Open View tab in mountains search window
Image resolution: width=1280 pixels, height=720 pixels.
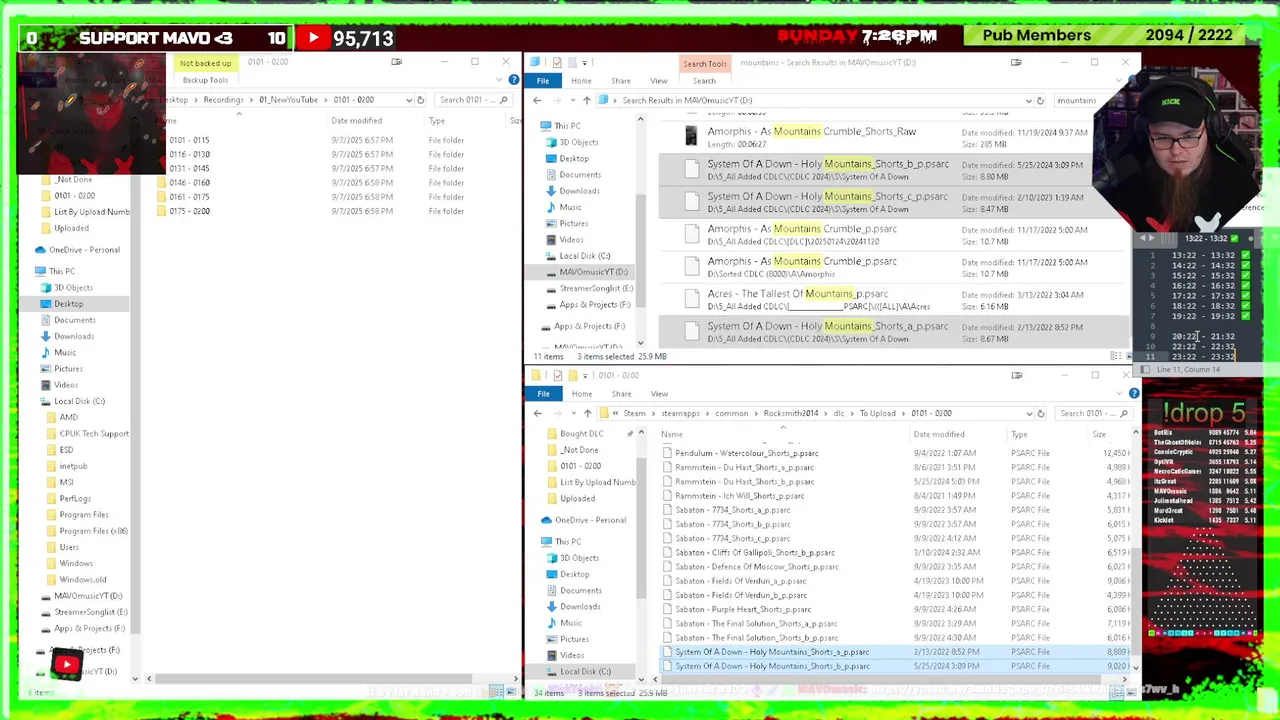659,81
